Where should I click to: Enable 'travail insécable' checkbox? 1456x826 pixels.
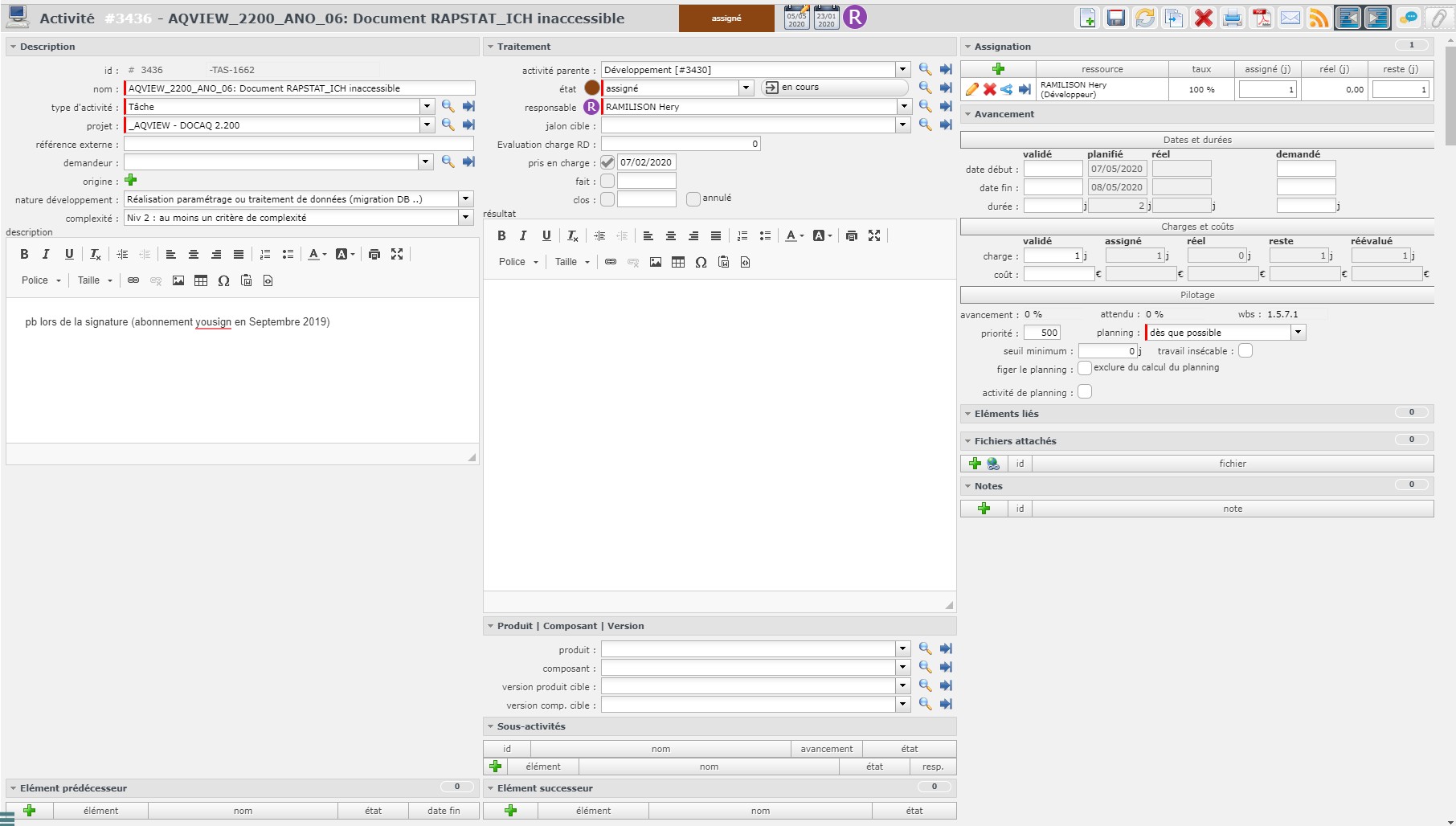[1245, 351]
